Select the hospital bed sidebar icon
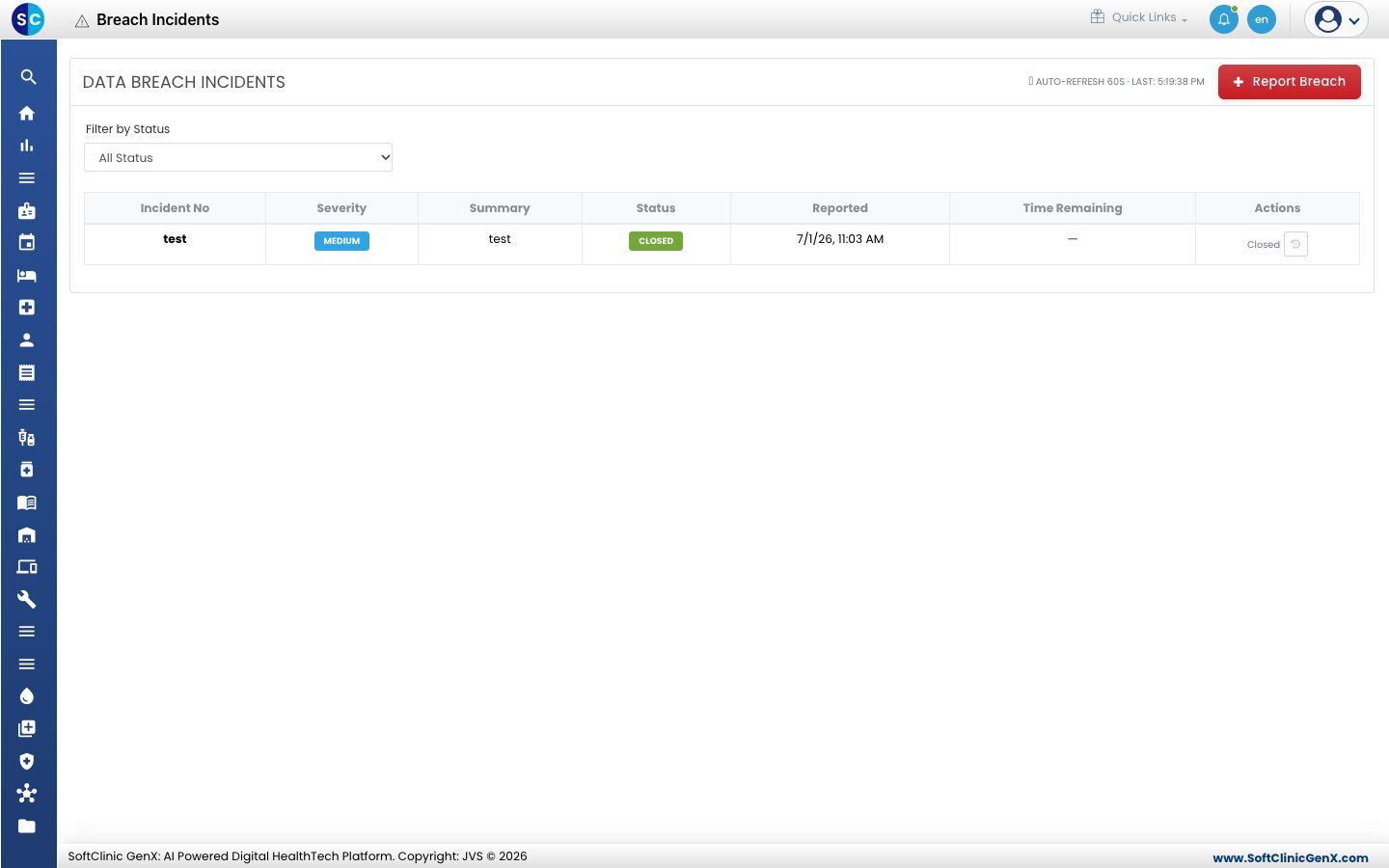This screenshot has height=868, width=1389. coord(27,276)
